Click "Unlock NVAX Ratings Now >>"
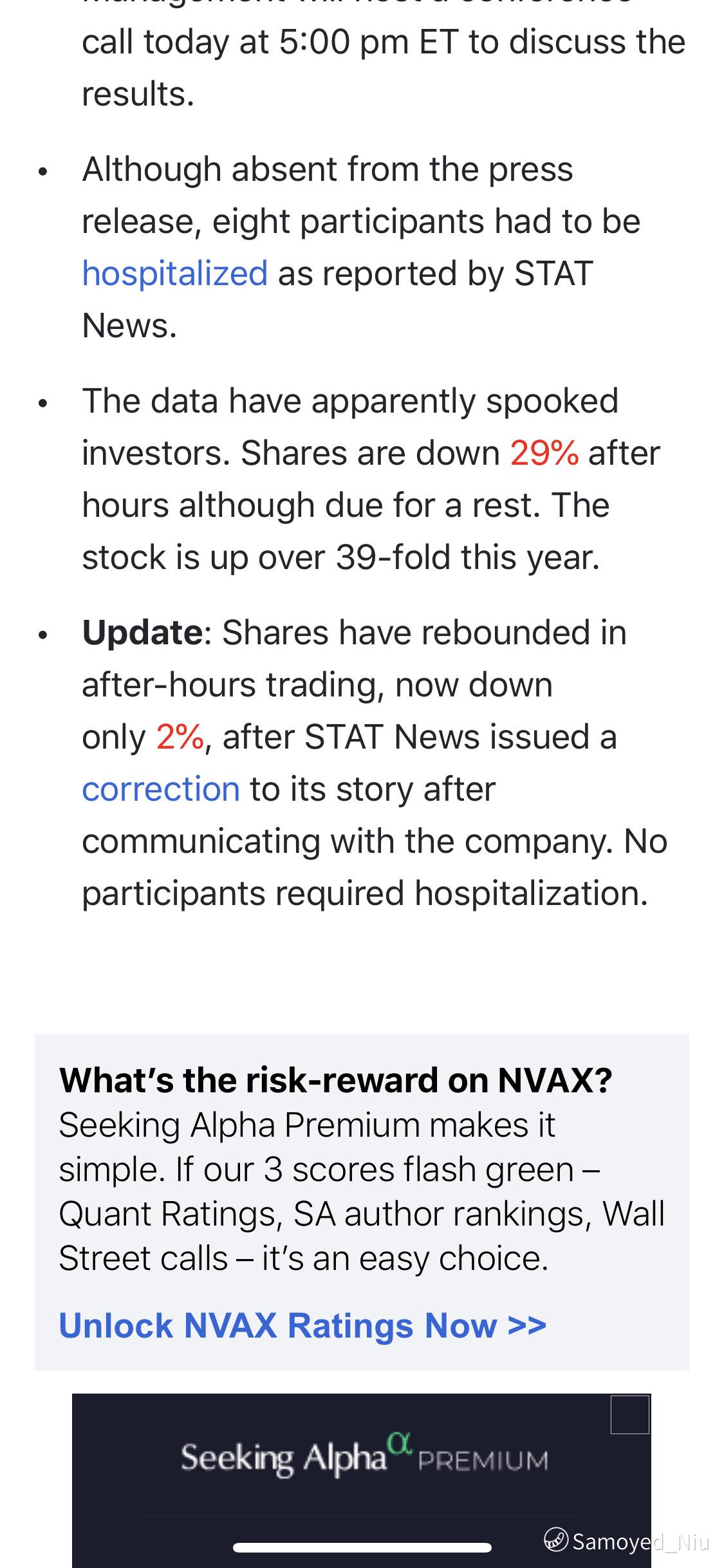The width and height of the screenshot is (724, 1568). pos(302,1325)
